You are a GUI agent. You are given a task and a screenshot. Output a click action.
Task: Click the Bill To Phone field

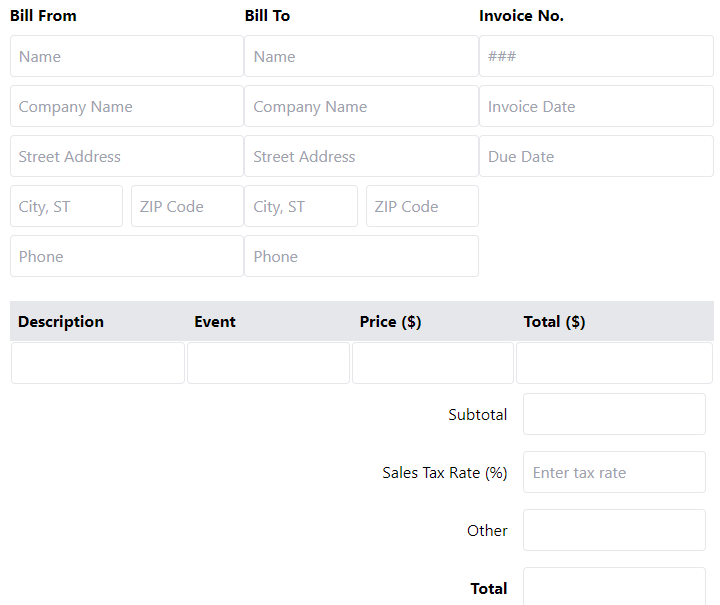(x=361, y=256)
